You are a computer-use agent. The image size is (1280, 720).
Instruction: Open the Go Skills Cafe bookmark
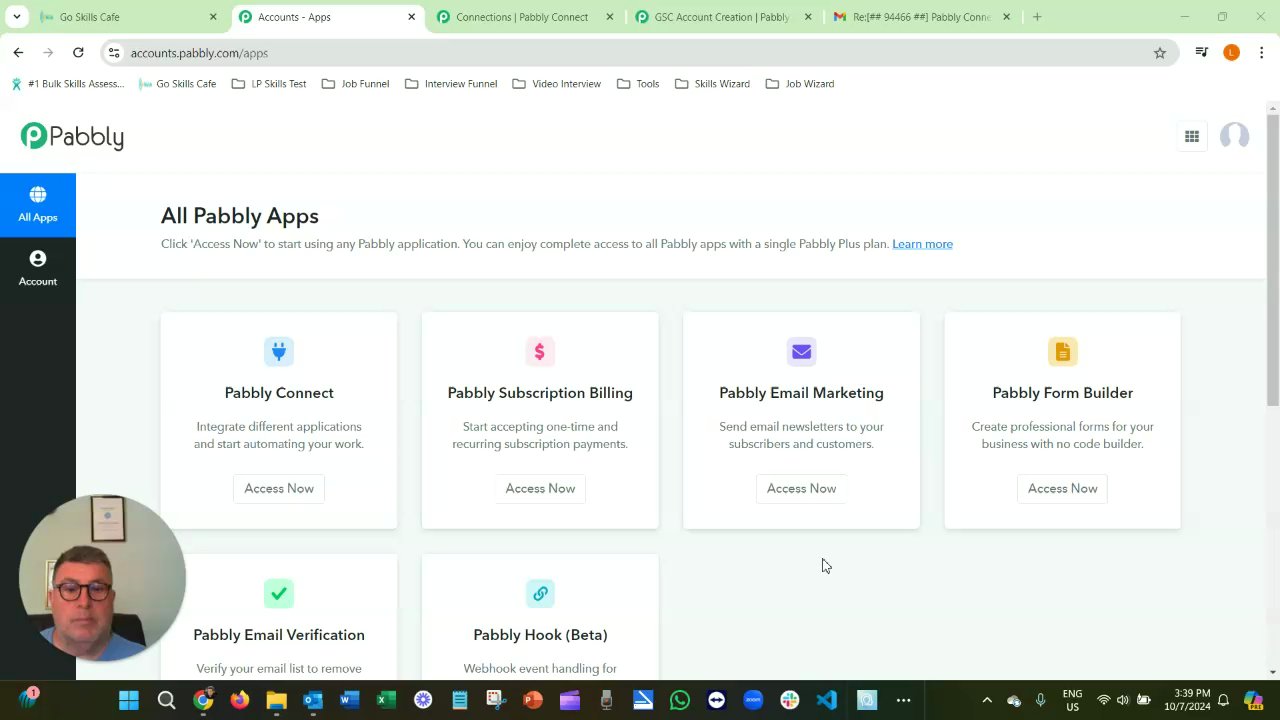click(x=178, y=84)
